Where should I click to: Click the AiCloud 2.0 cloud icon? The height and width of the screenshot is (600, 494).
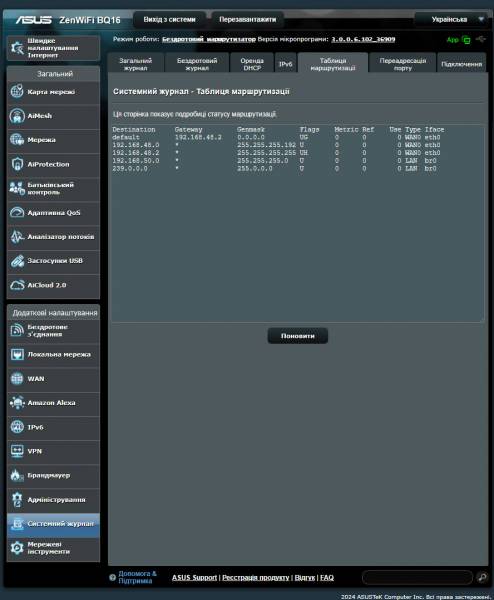click(17, 285)
